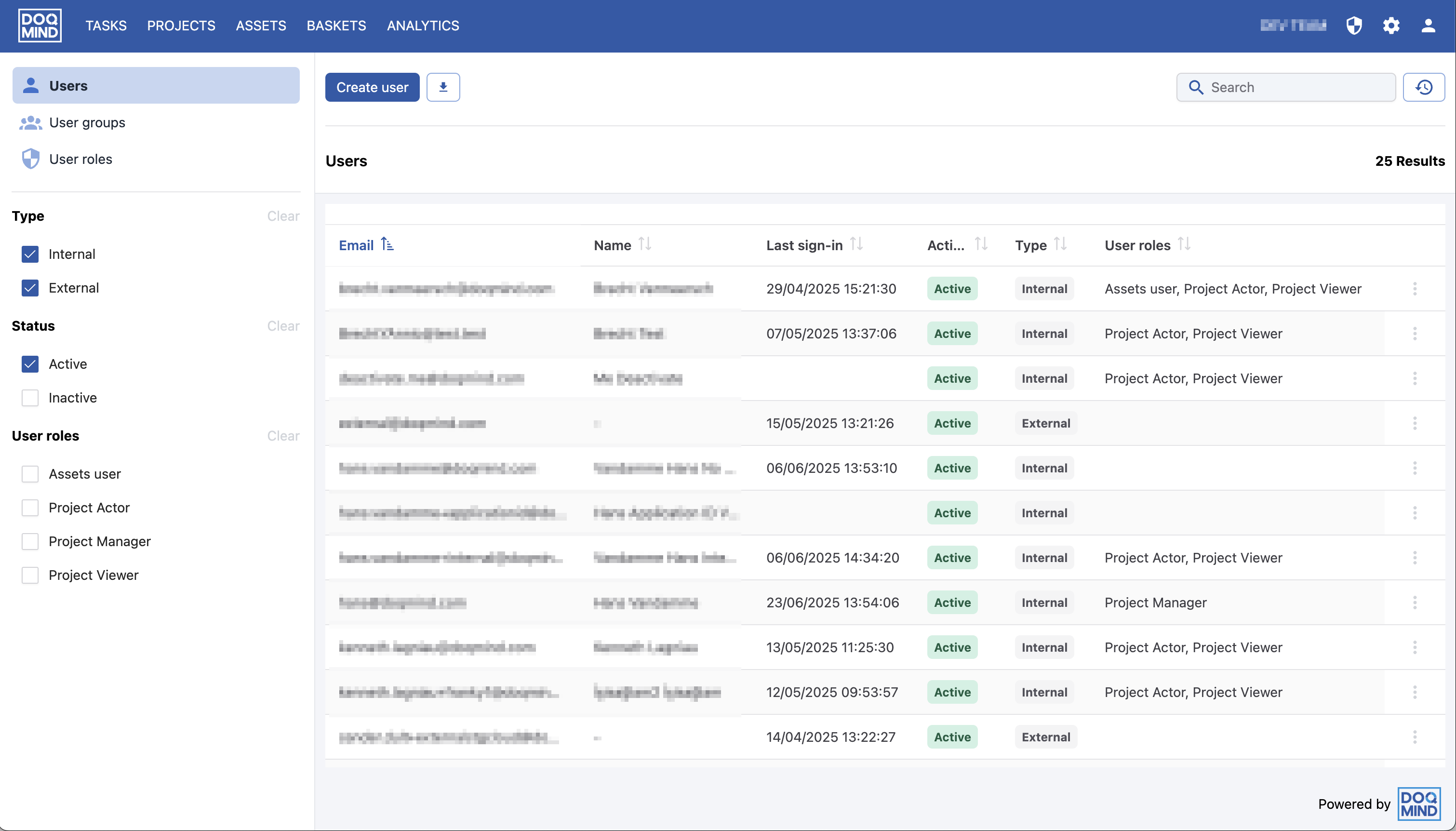Screen dimensions: 1456x831
Task: Open the history clock icon button
Action: click(x=1424, y=87)
